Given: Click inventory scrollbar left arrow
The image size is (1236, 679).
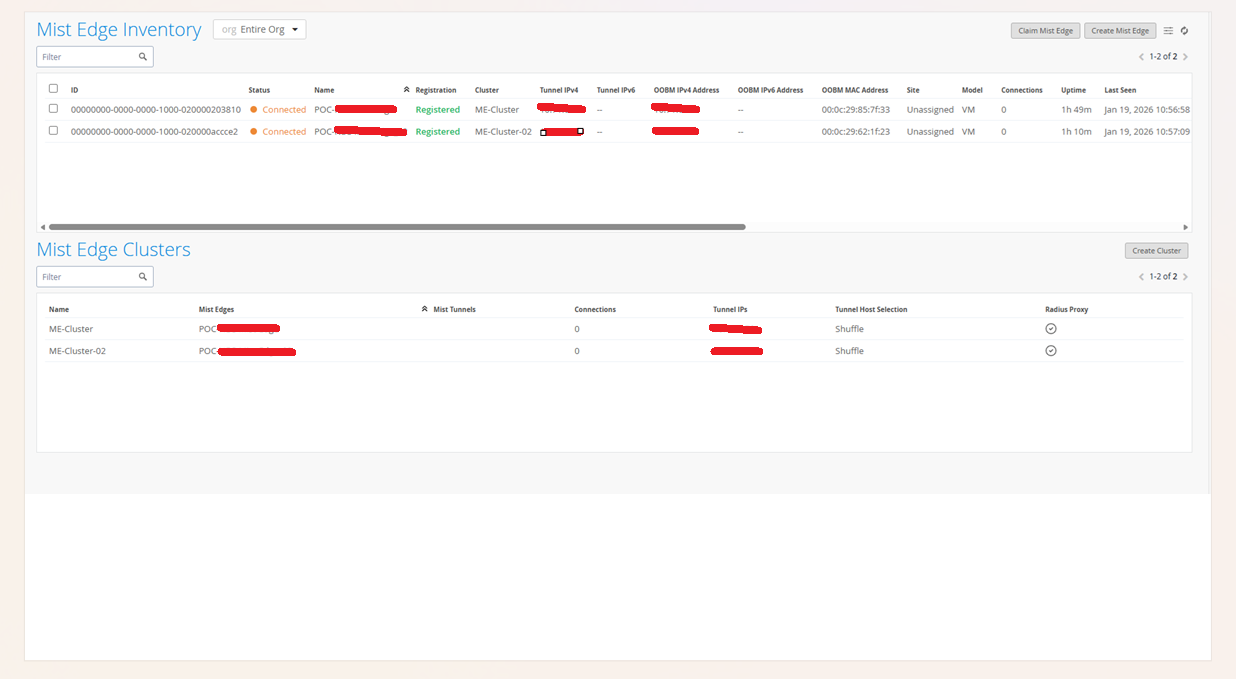Looking at the screenshot, I should point(42,227).
